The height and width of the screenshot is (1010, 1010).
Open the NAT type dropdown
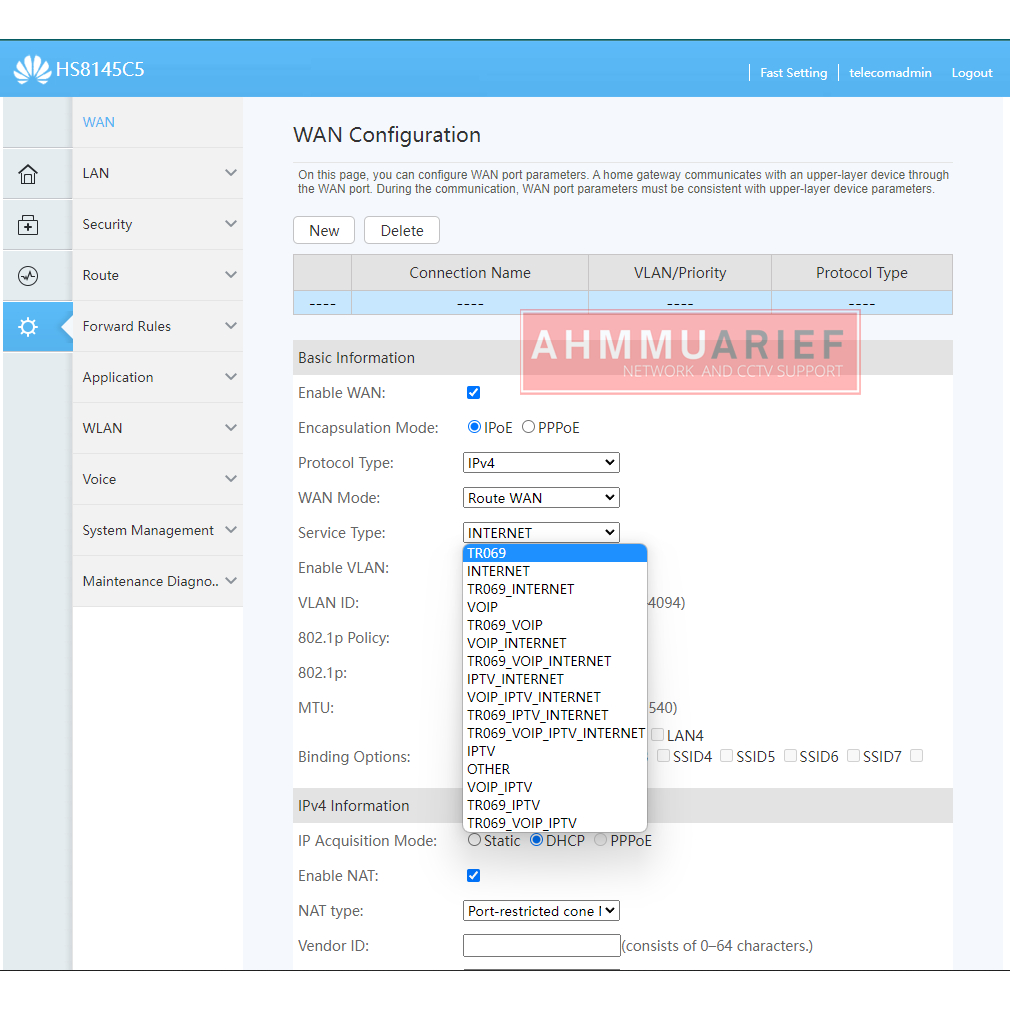tap(541, 911)
